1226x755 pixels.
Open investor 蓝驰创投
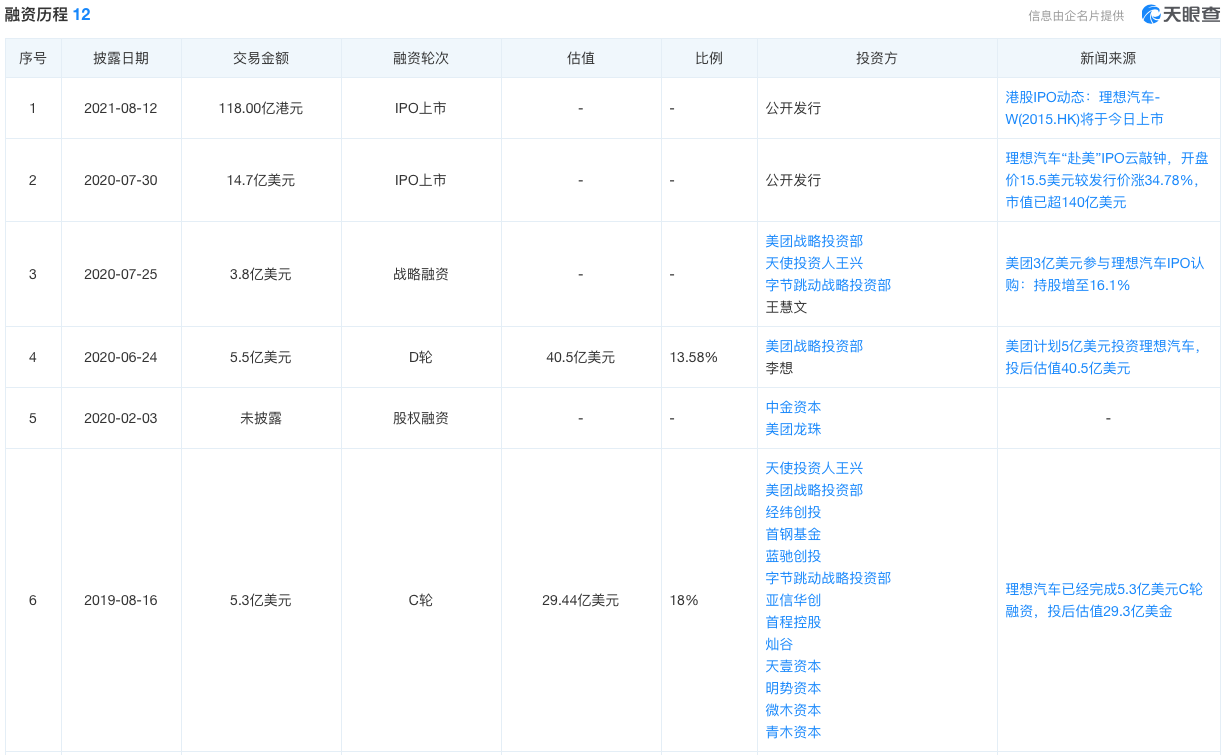(x=793, y=556)
